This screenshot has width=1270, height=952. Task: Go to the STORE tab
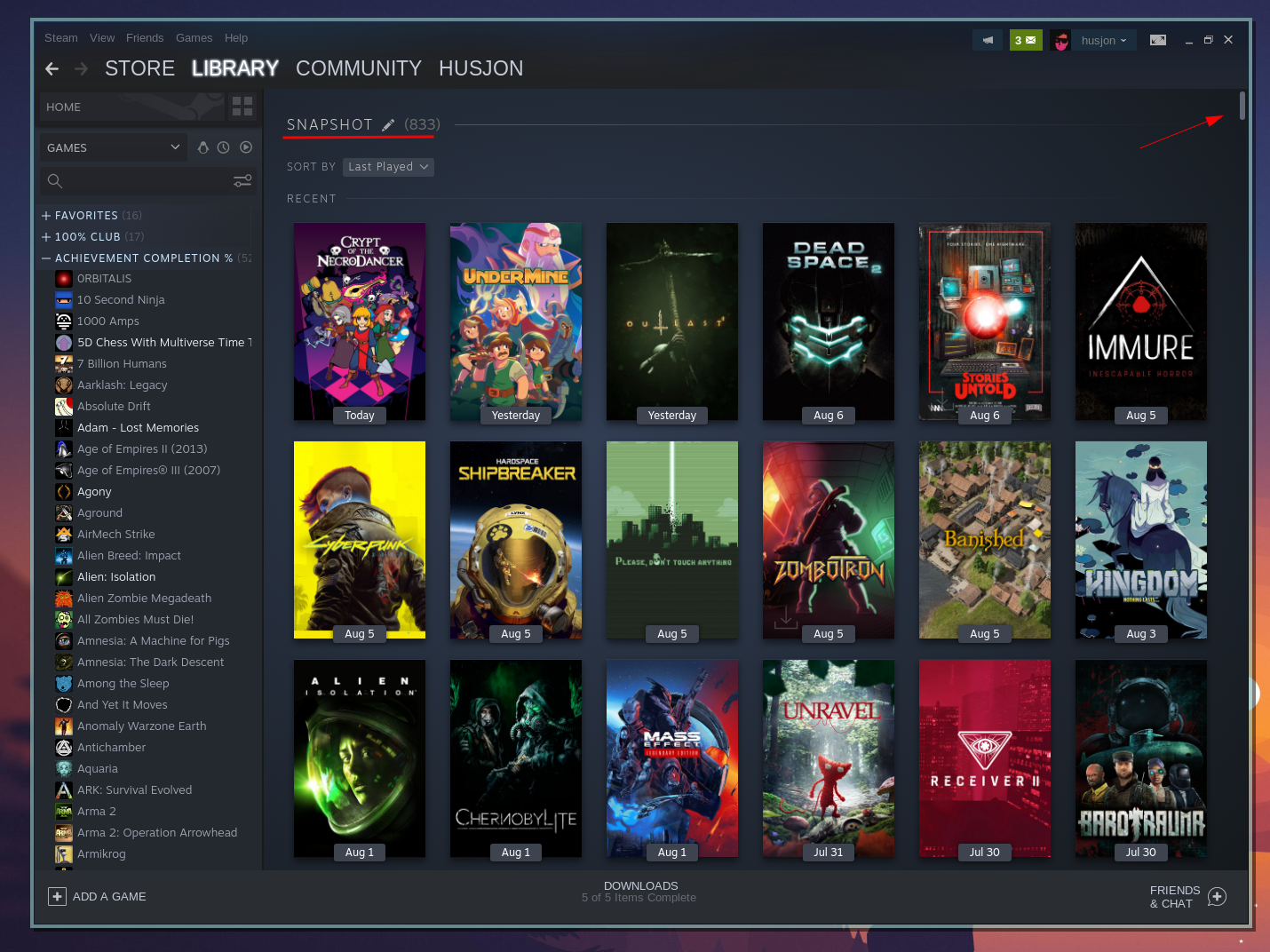point(139,68)
